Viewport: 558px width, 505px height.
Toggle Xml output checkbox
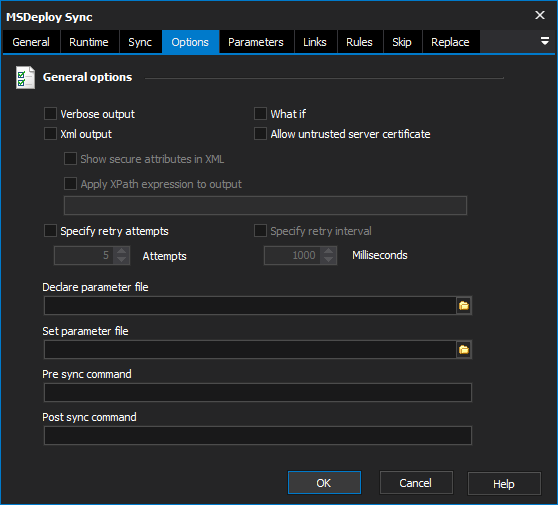(50, 134)
